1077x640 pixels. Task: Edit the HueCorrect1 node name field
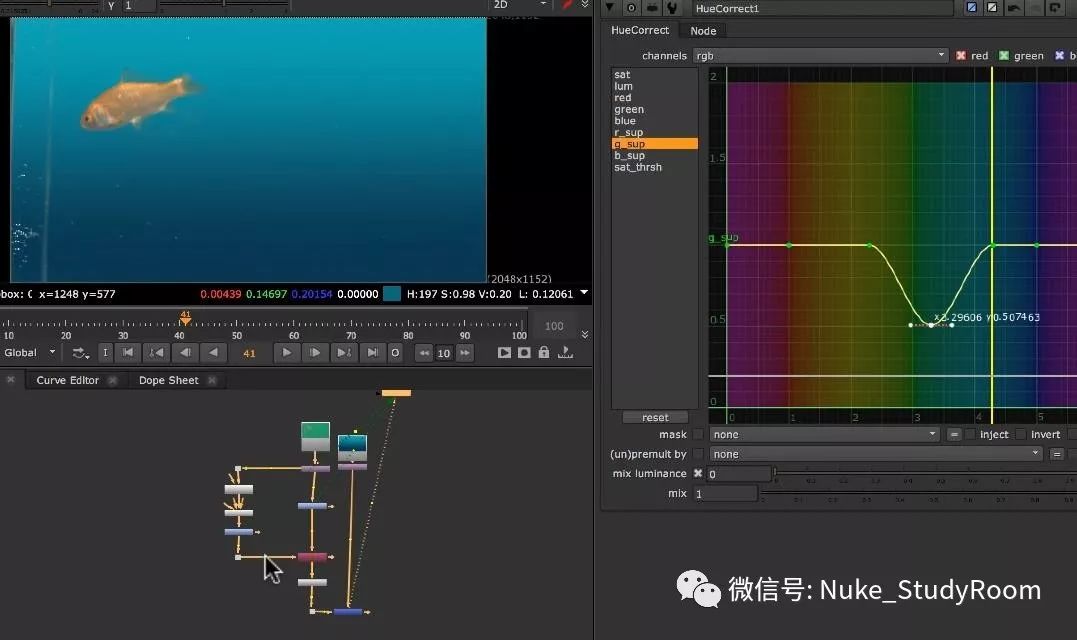click(822, 8)
